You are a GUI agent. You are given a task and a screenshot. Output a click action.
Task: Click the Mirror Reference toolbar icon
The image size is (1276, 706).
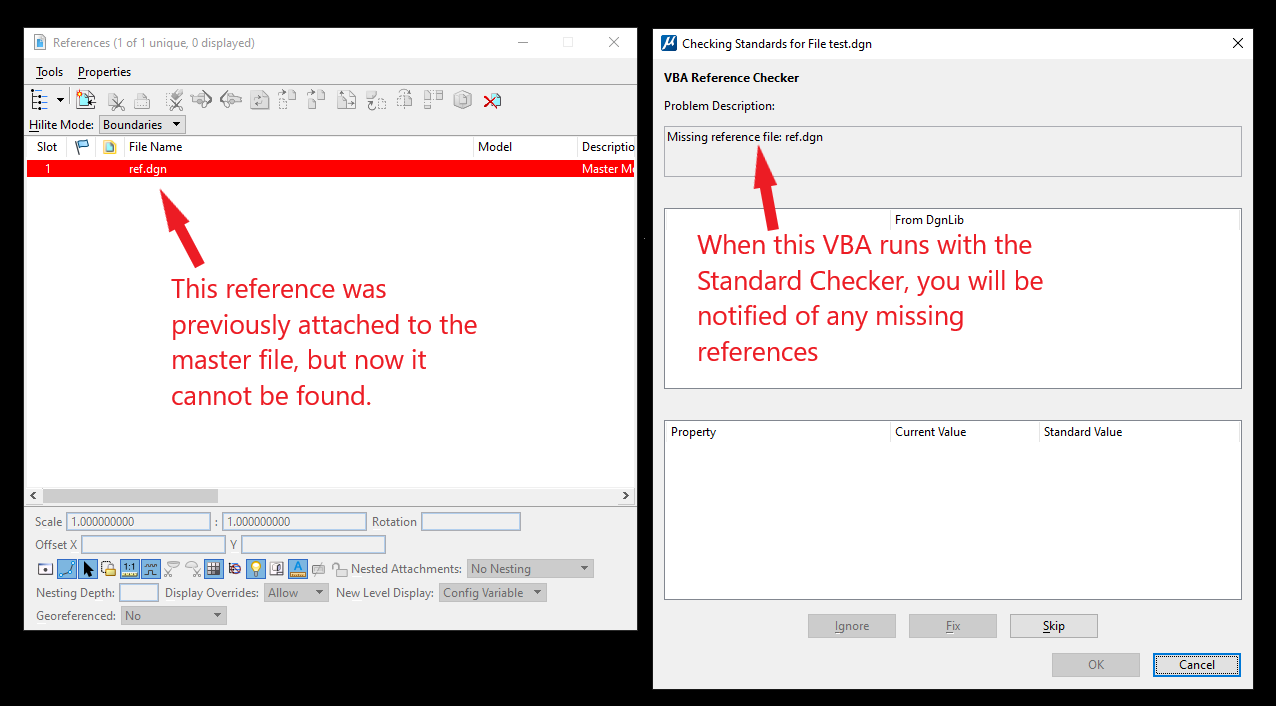click(405, 100)
